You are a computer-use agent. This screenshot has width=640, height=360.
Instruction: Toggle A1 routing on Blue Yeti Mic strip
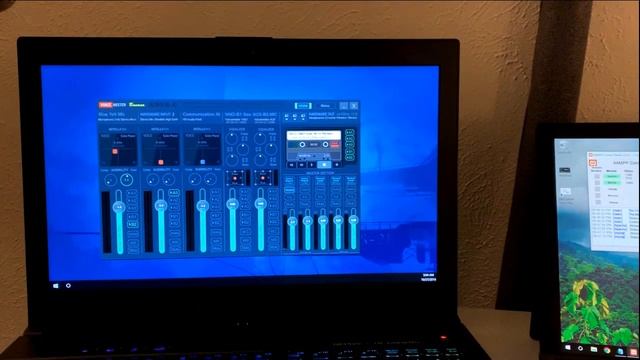pyautogui.click(x=132, y=193)
